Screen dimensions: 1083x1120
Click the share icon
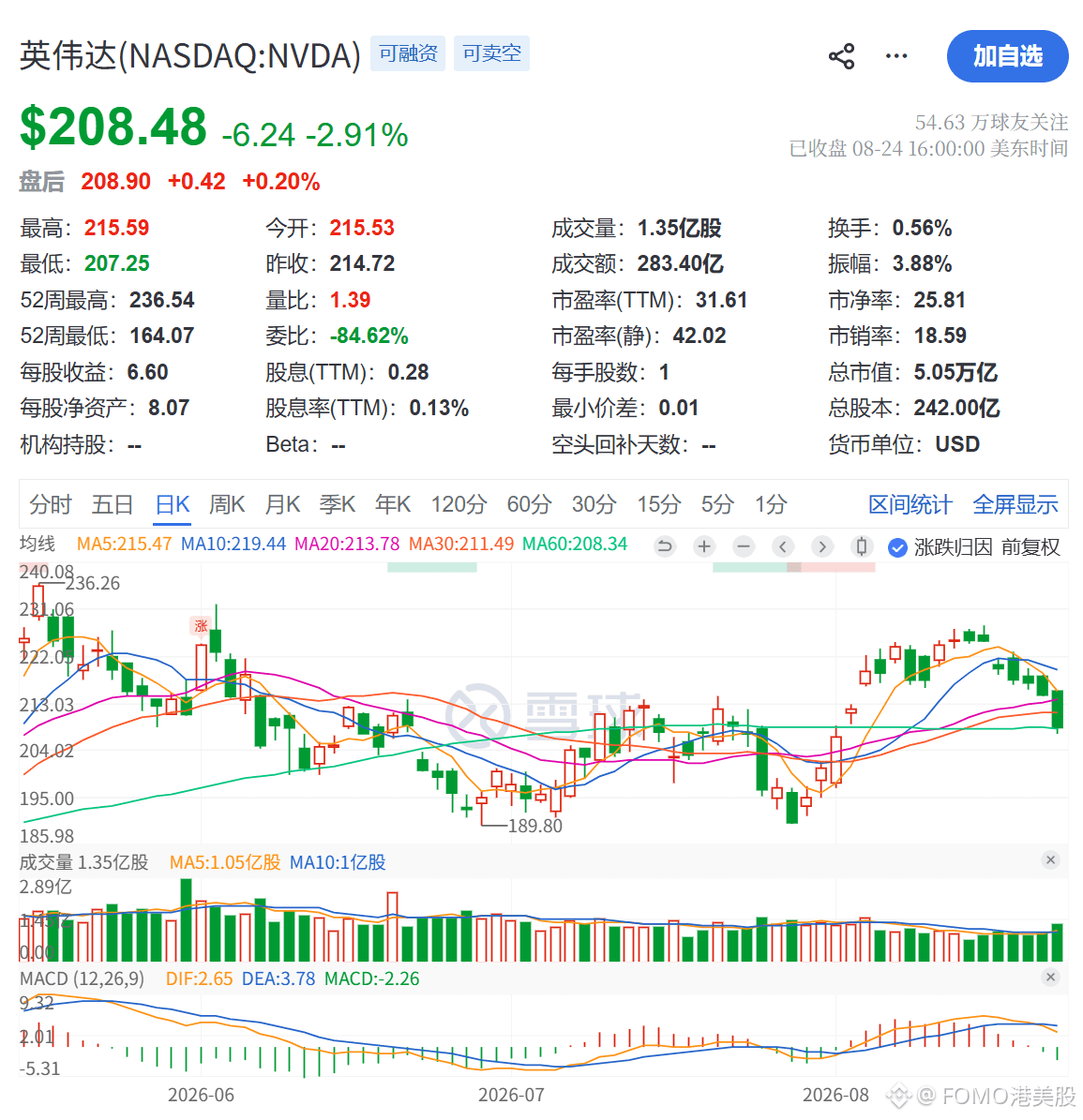841,56
